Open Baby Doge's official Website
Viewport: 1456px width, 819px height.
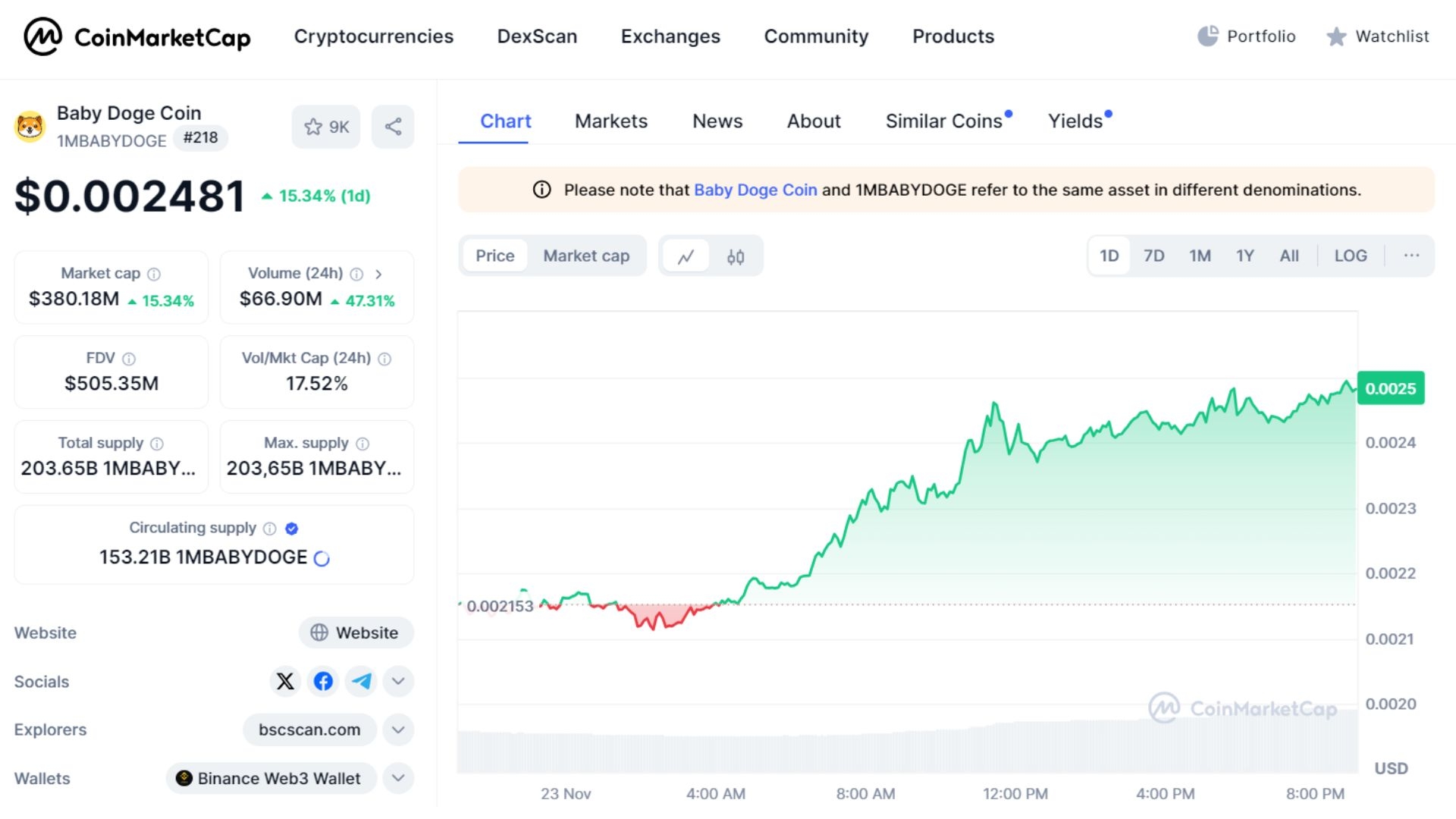click(x=356, y=632)
